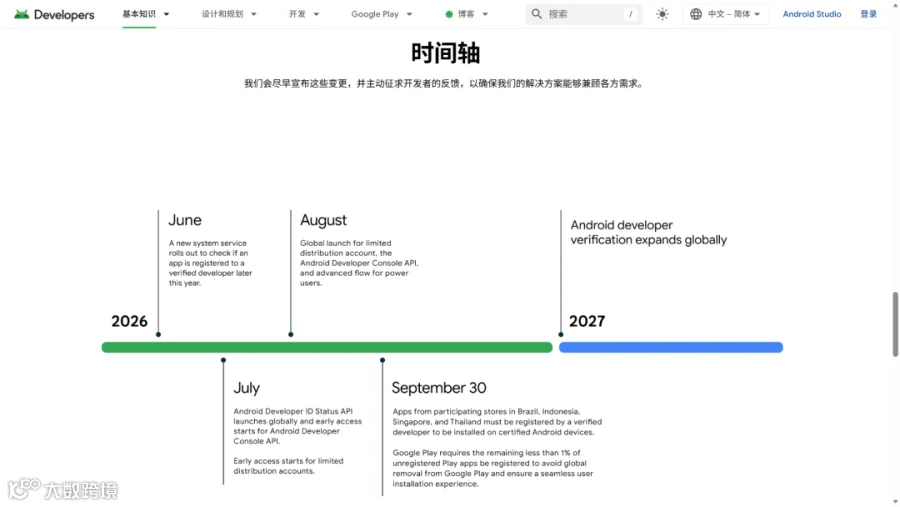The width and height of the screenshot is (900, 507).
Task: Click the 2027 year label
Action: [x=587, y=321]
